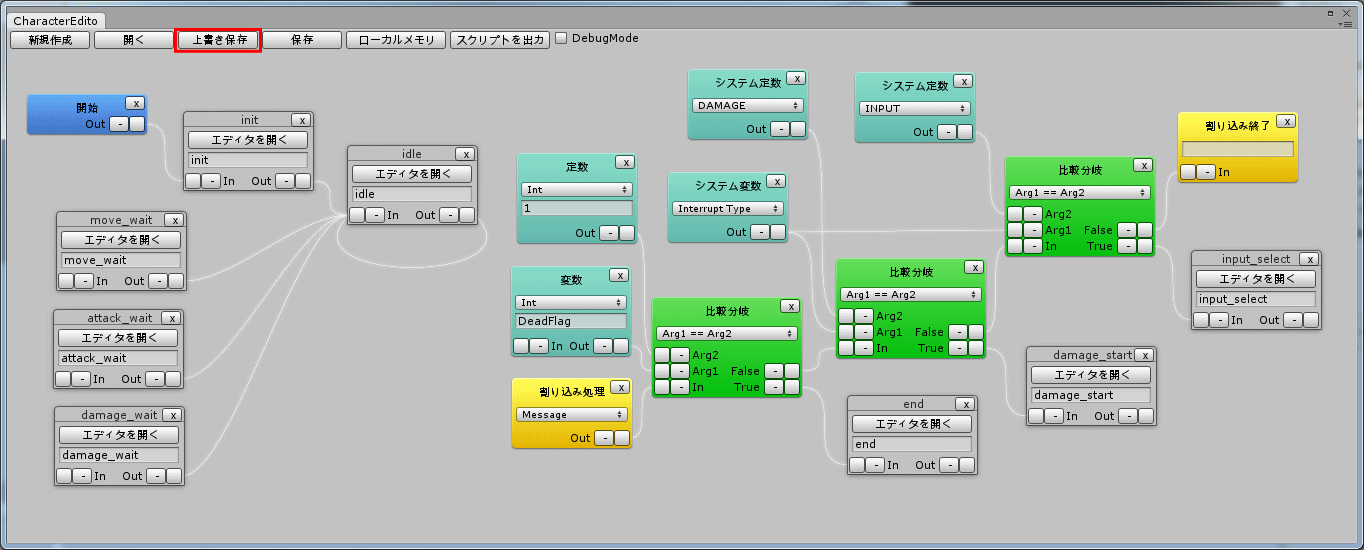Open the Message dropdown in 割り込み処理
This screenshot has width=1364, height=550.
tap(572, 414)
